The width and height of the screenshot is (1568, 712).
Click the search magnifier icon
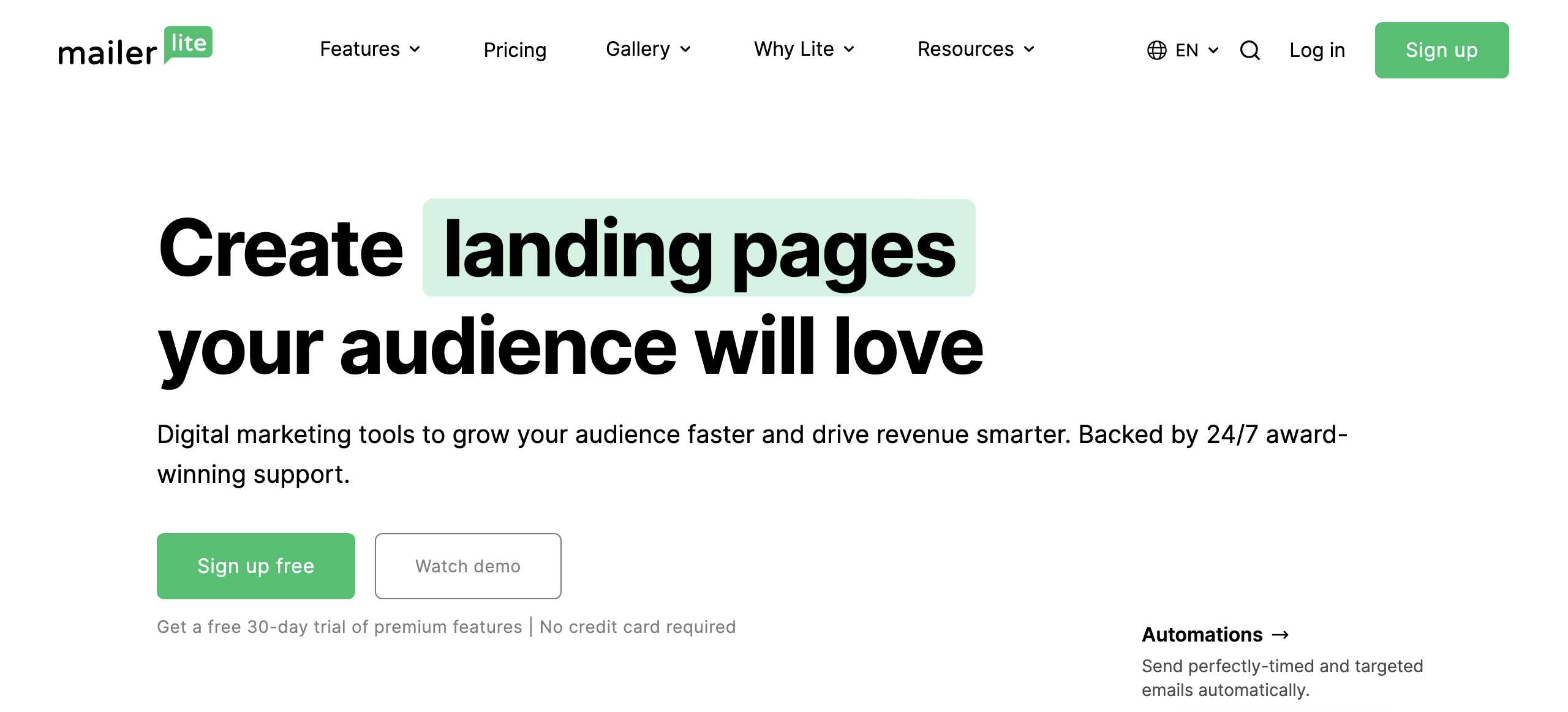click(1249, 50)
